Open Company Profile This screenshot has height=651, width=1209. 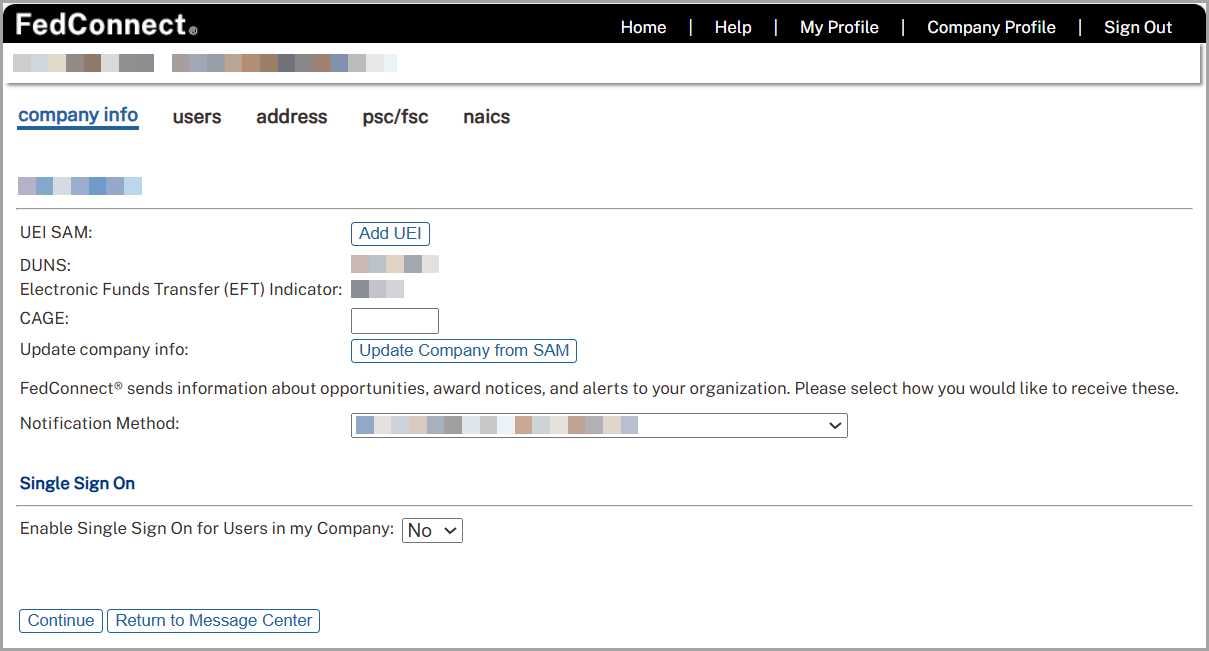(x=991, y=27)
